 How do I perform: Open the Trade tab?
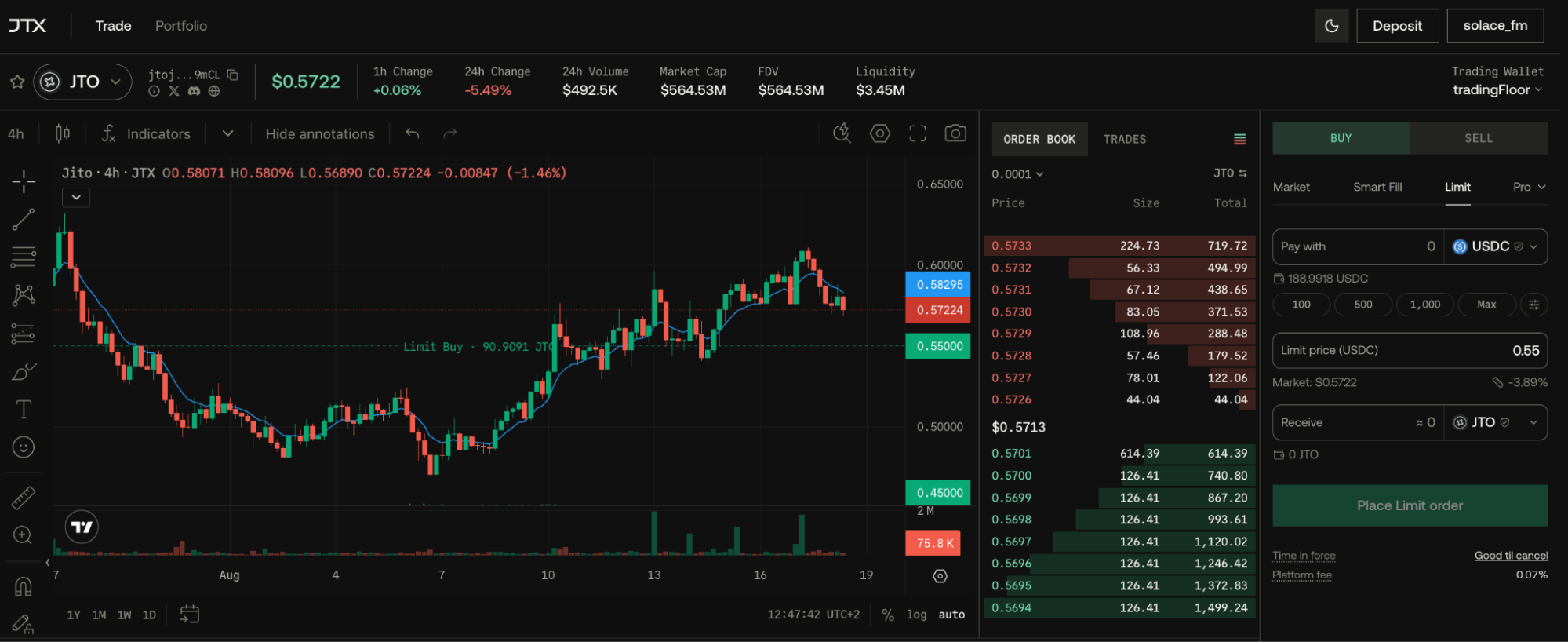114,26
